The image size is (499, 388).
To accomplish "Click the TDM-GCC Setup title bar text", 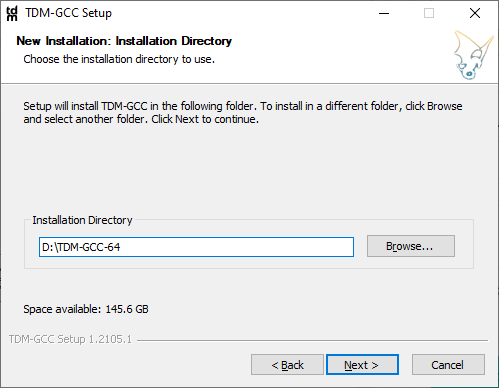I will click(68, 13).
